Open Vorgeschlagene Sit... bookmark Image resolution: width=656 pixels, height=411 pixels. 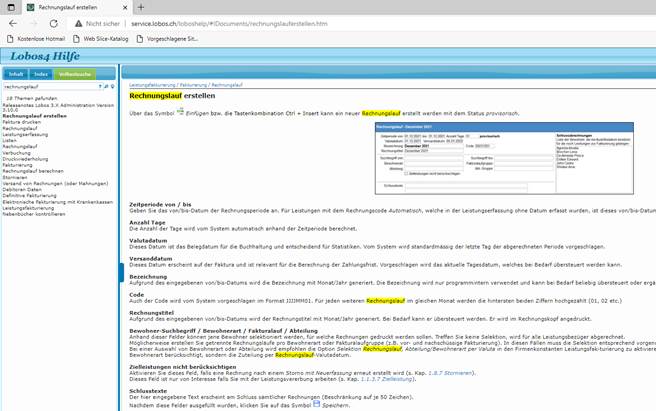(167, 39)
